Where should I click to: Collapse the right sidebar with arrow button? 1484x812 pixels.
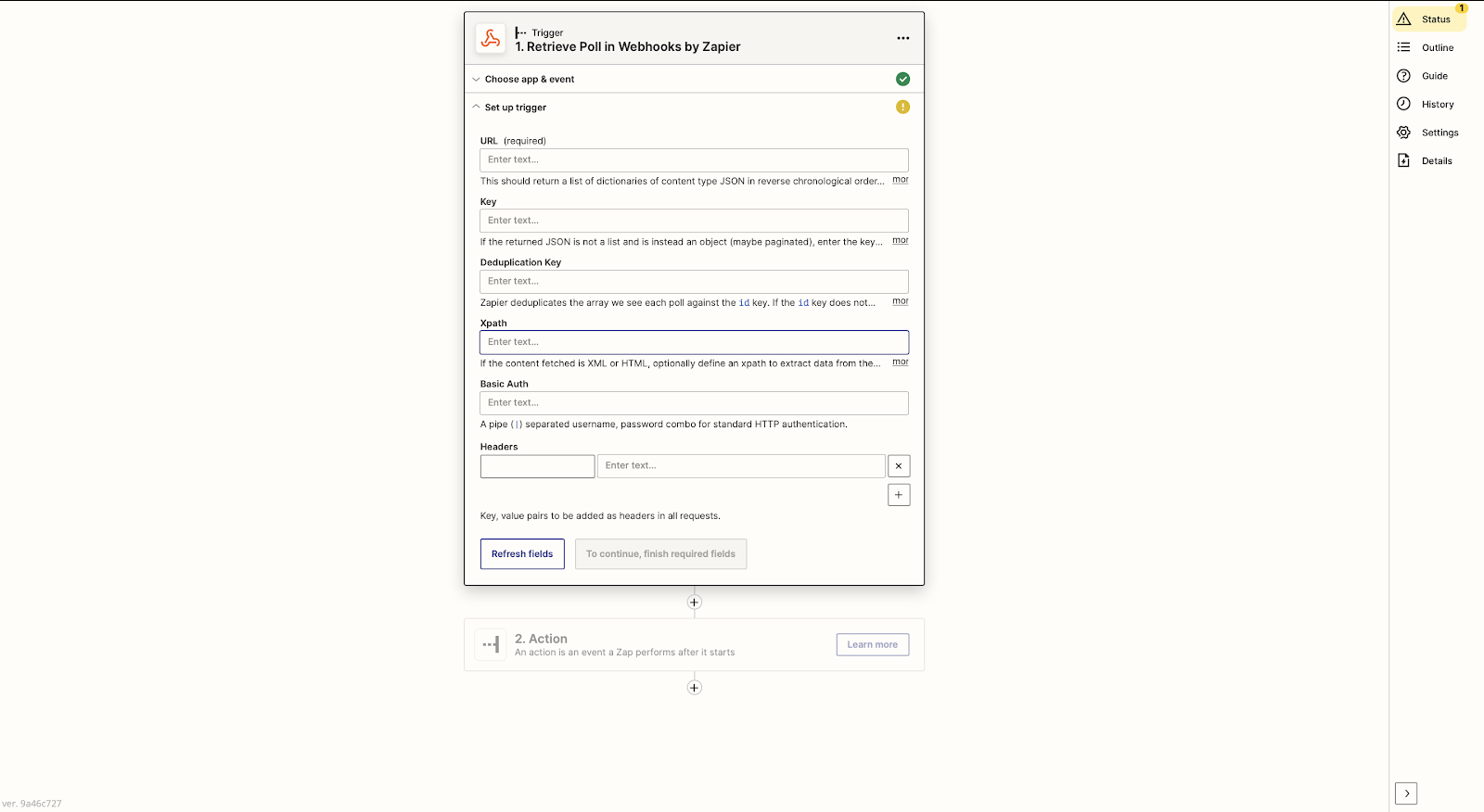coord(1406,793)
